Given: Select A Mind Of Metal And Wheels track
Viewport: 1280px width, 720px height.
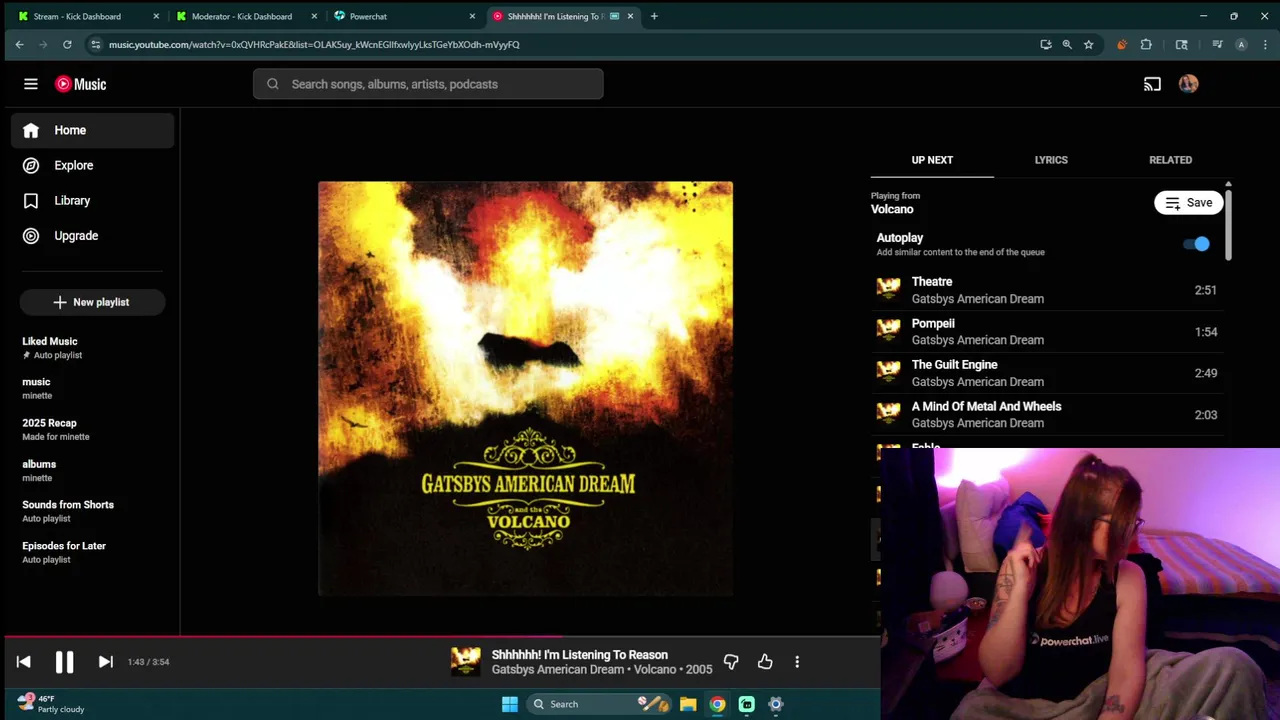Looking at the screenshot, I should [1047, 415].
